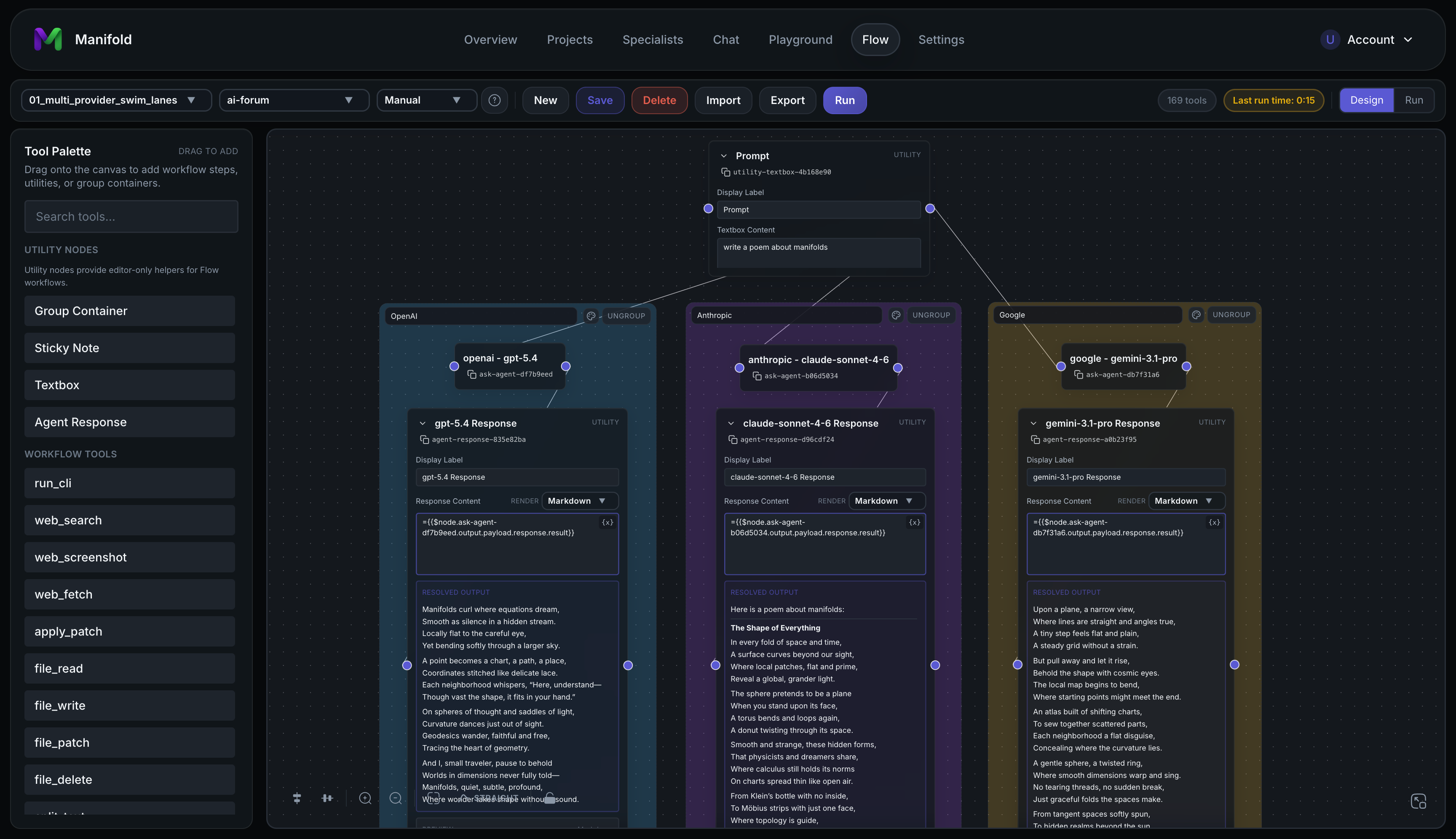This screenshot has height=839, width=1456.
Task: Collapse the claude-sonnet-4-6 Response node
Action: [731, 424]
